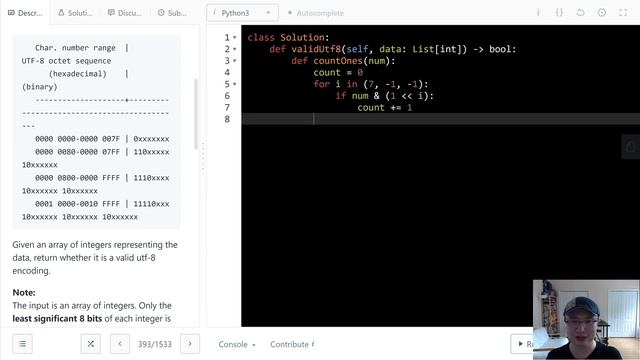This screenshot has height=360, width=640.
Task: Click the 393/1533 problem counter
Action: click(155, 344)
